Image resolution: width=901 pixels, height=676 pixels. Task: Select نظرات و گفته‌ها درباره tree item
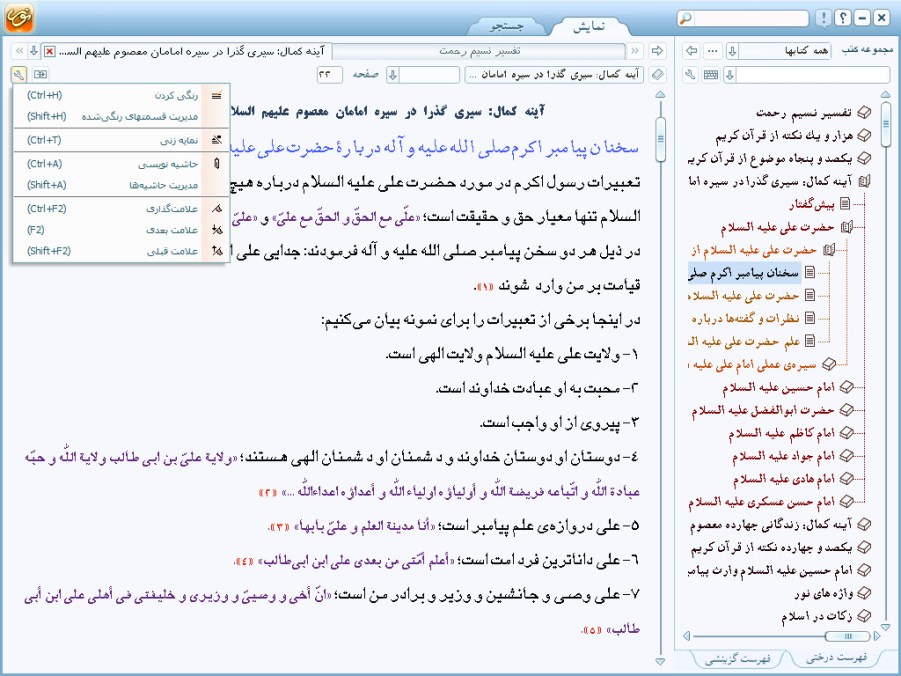click(745, 318)
